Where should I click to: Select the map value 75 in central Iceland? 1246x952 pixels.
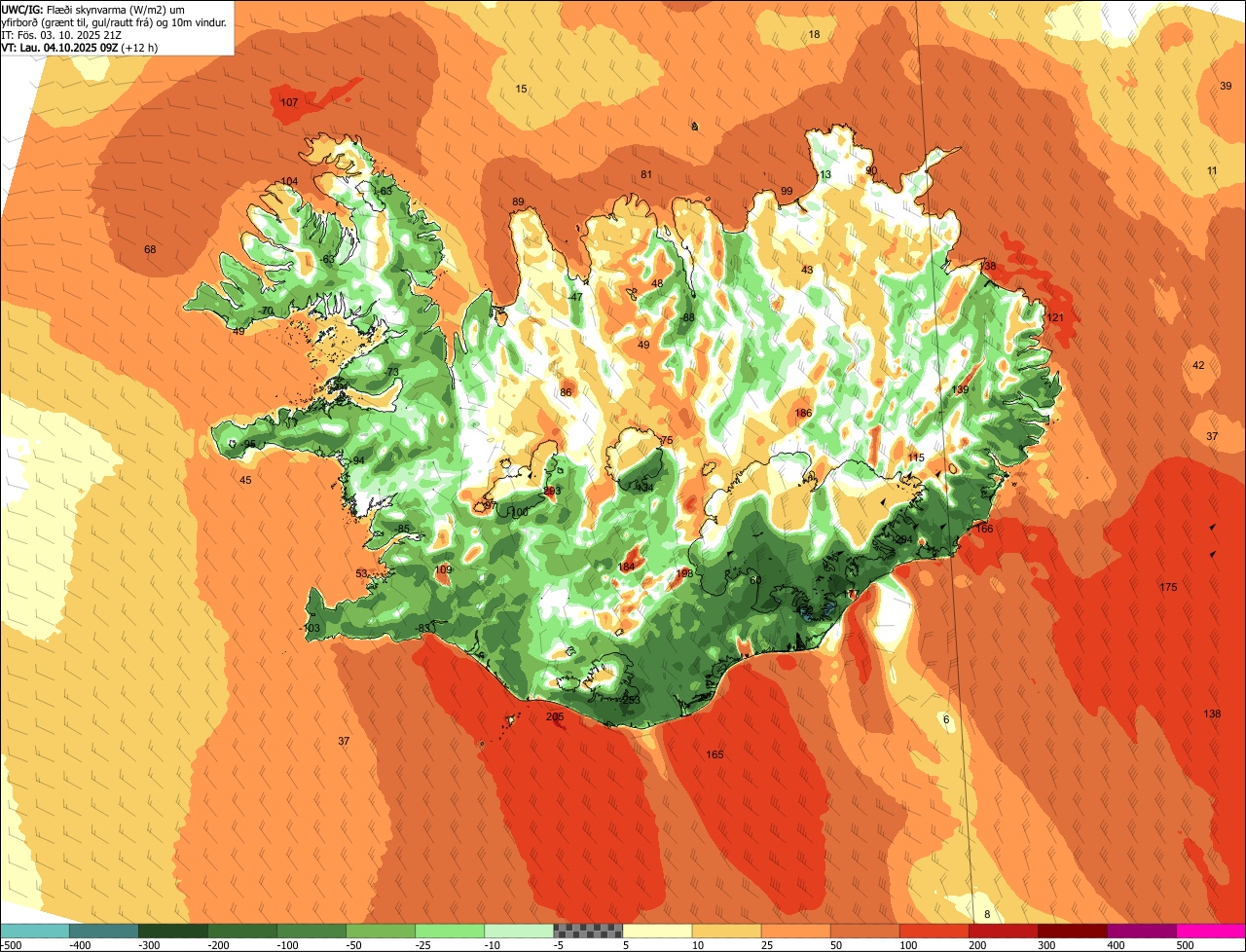point(667,441)
